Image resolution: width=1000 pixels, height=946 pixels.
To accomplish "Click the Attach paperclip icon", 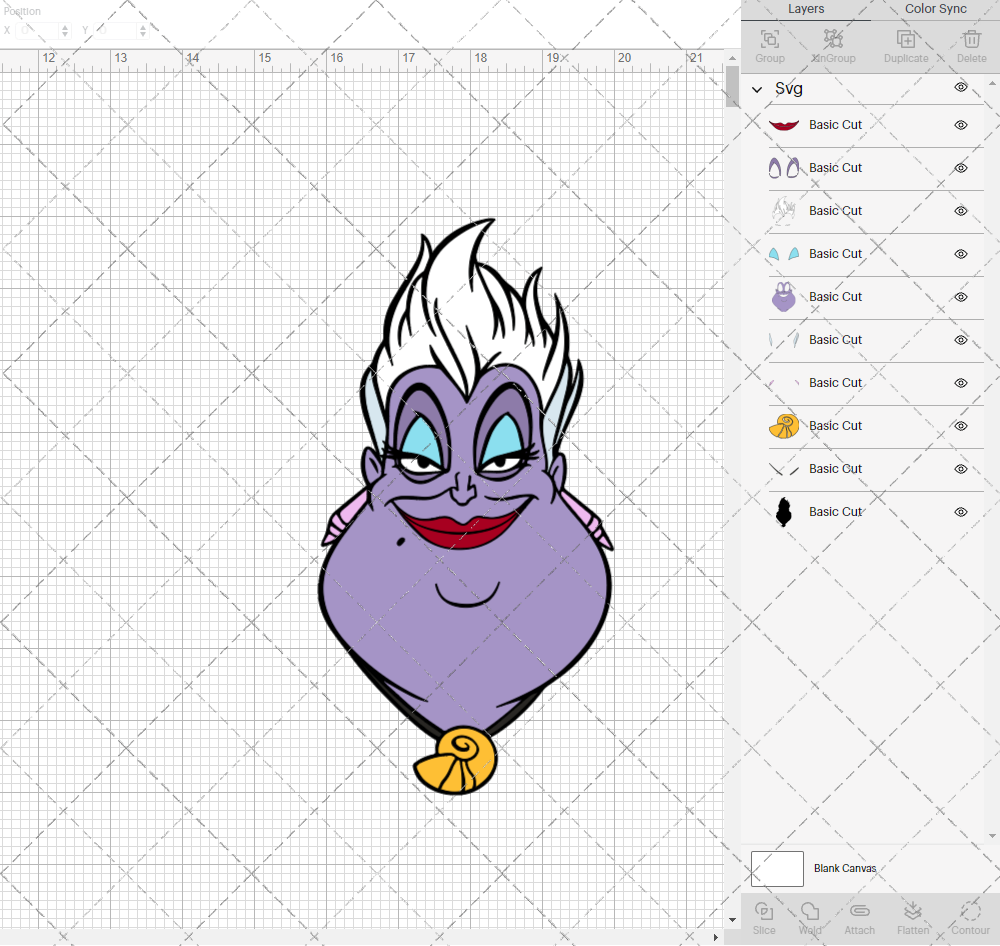I will point(859,911).
